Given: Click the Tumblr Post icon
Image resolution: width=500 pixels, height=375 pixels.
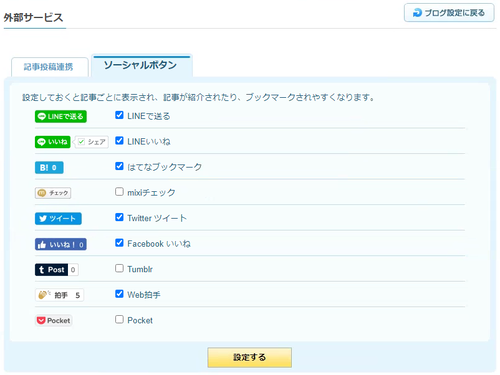Looking at the screenshot, I should coord(56,270).
